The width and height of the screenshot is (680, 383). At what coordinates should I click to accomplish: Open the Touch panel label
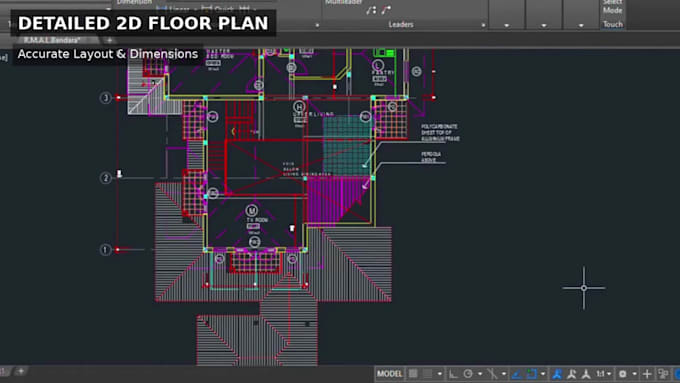(613, 24)
